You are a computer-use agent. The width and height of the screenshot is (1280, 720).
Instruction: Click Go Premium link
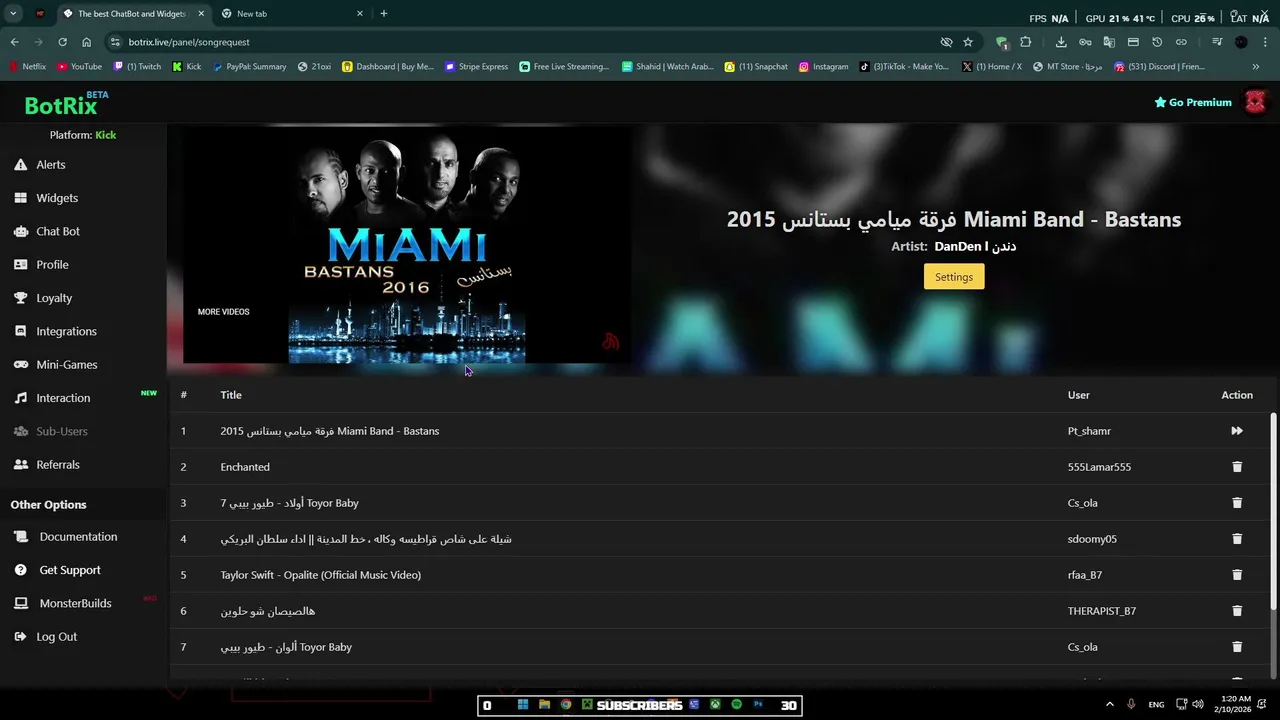1193,102
